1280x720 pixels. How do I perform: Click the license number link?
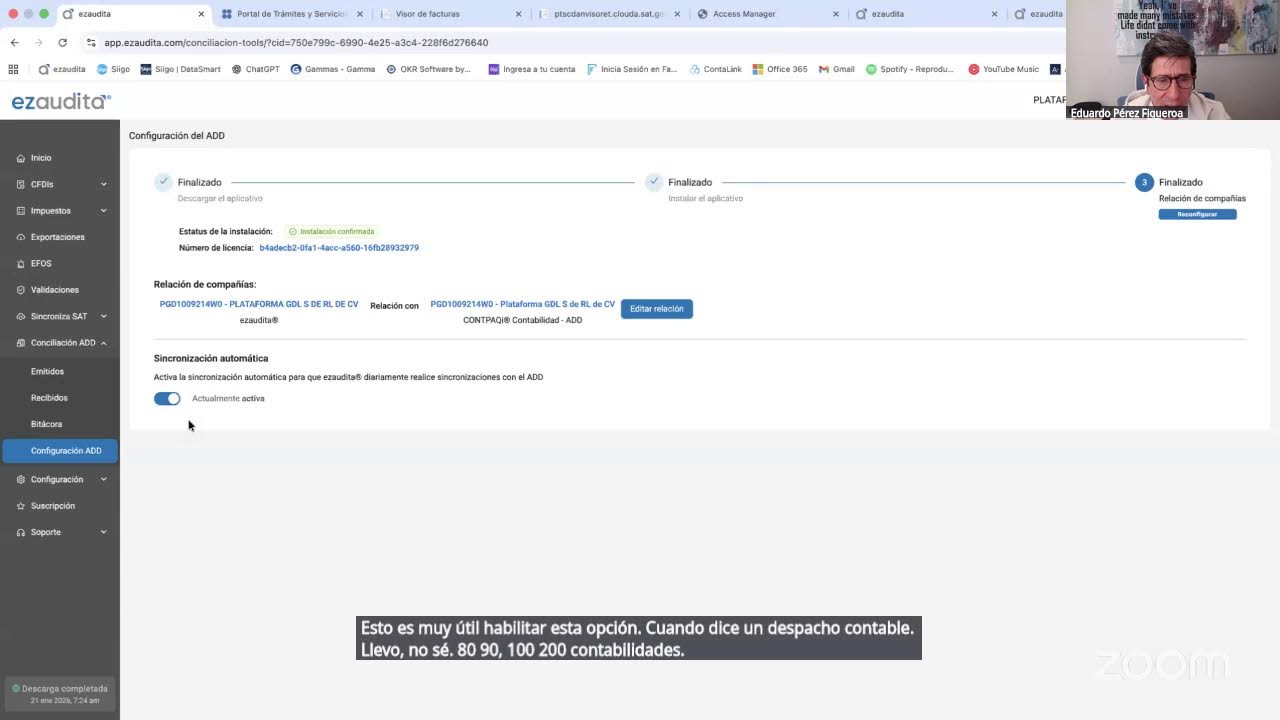pyautogui.click(x=339, y=248)
